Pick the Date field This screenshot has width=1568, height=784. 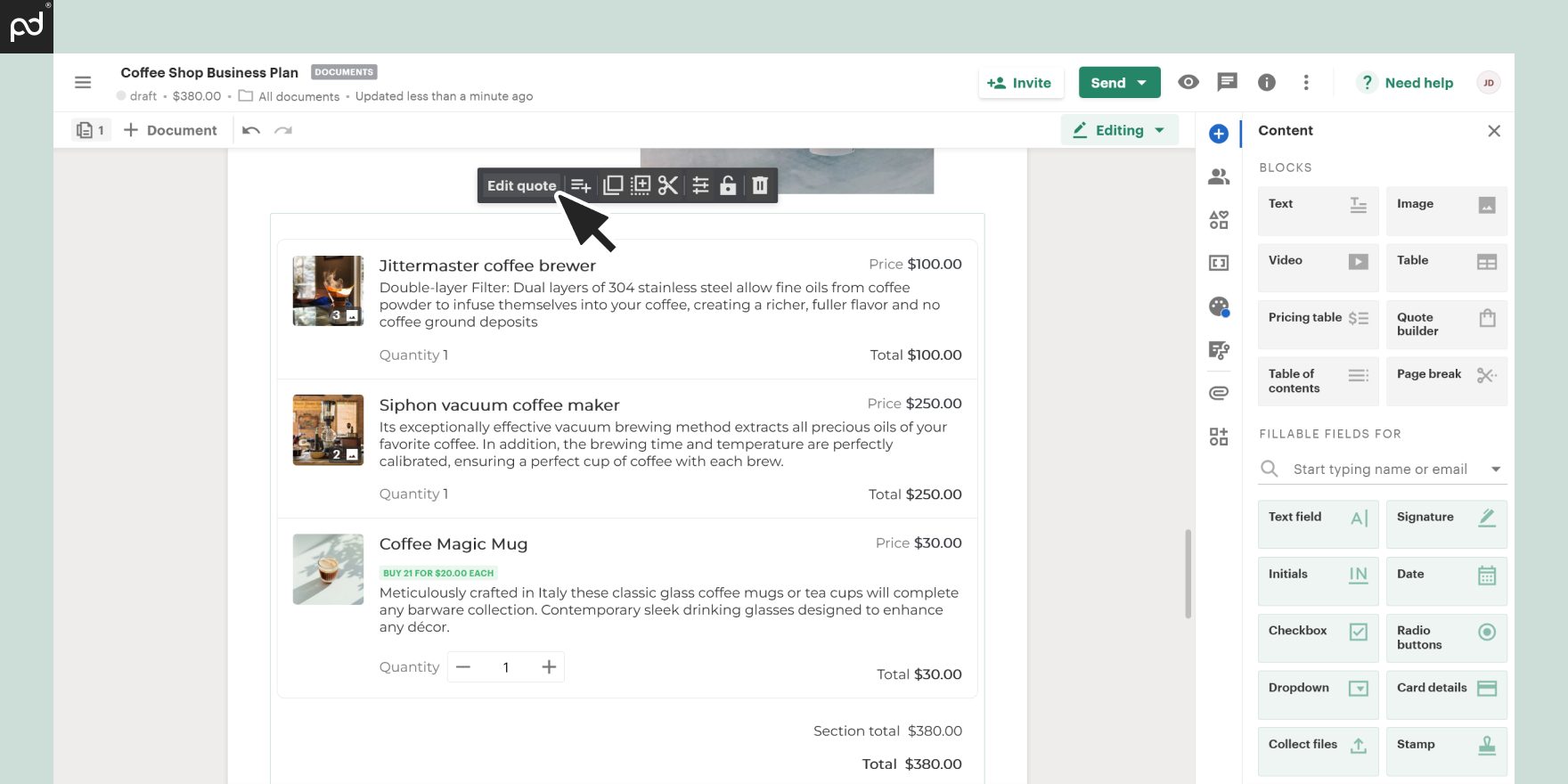coord(1446,581)
